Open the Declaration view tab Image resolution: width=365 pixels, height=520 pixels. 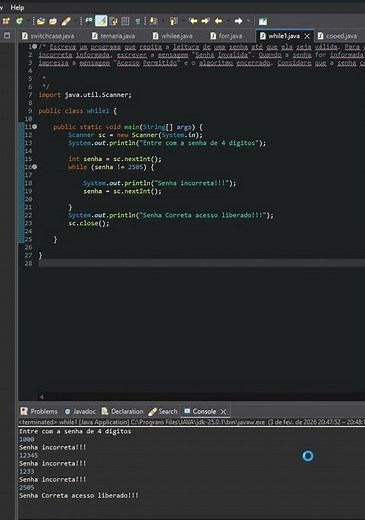point(122,411)
